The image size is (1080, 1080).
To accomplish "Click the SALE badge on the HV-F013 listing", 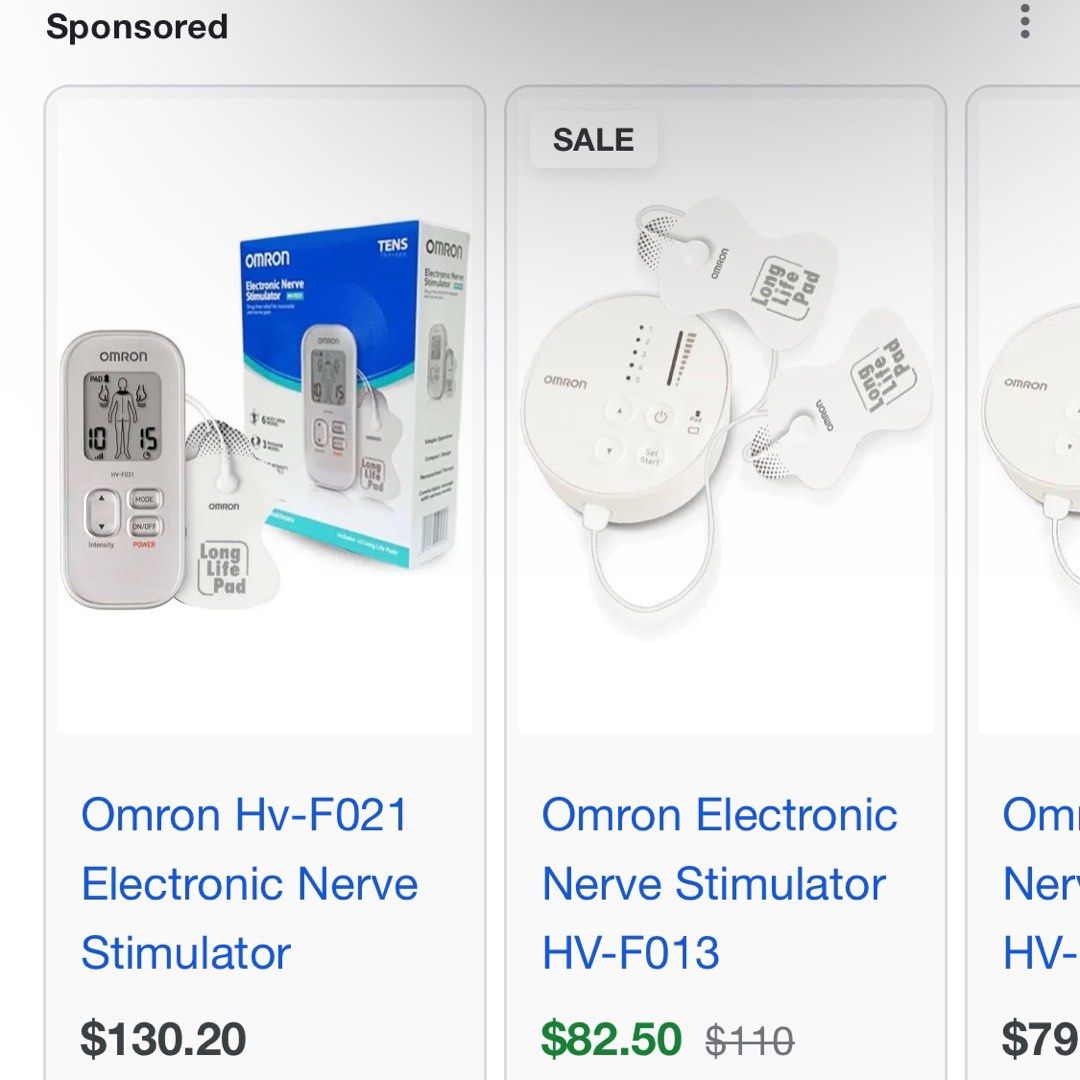I will click(x=593, y=140).
